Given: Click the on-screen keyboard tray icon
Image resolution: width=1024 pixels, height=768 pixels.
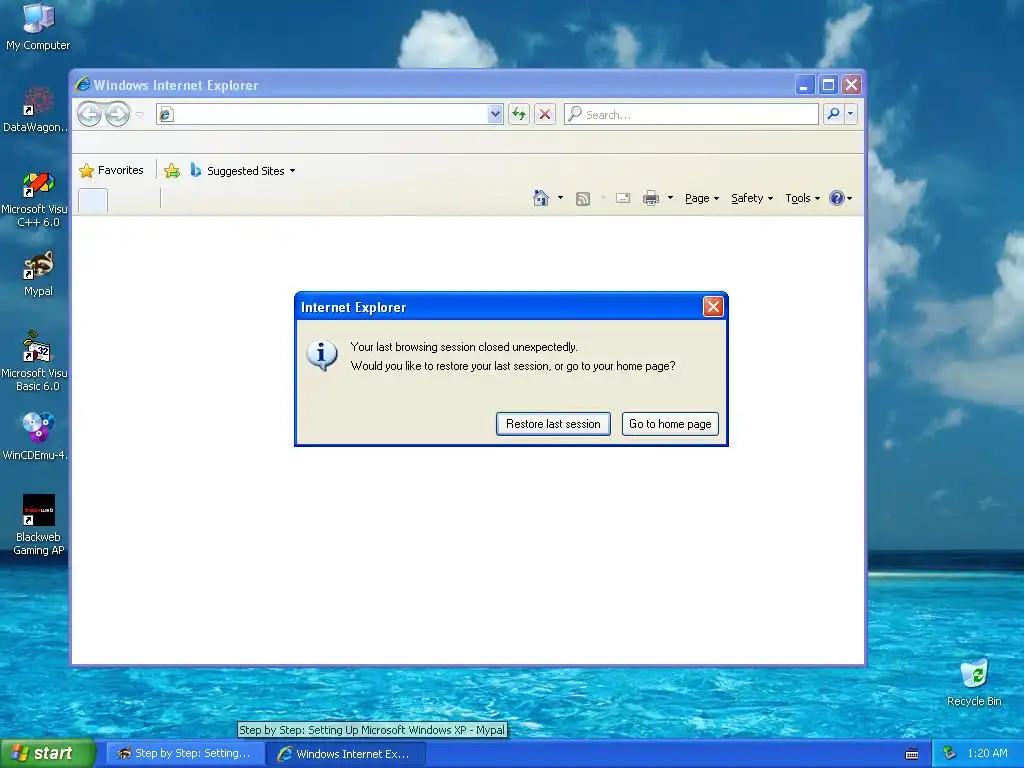Looking at the screenshot, I should point(912,754).
